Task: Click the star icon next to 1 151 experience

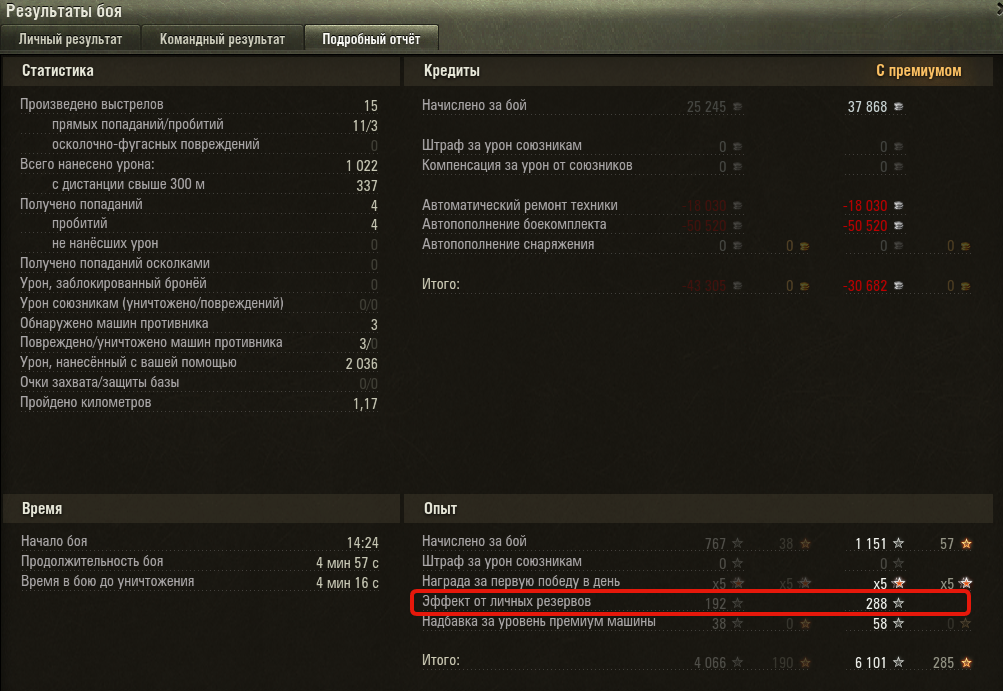Action: pos(899,543)
